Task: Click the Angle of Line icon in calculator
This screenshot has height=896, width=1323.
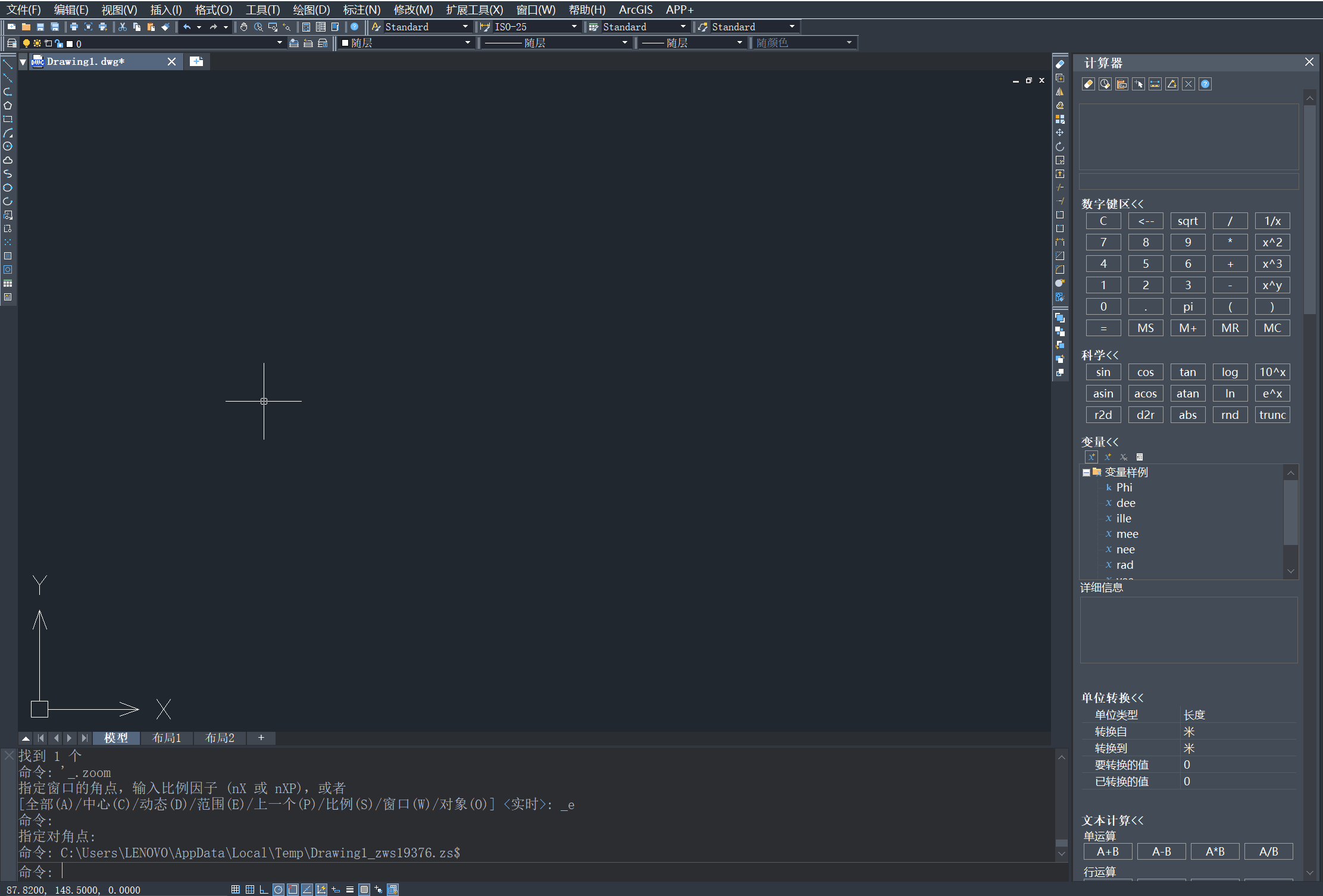Action: pyautogui.click(x=1172, y=84)
